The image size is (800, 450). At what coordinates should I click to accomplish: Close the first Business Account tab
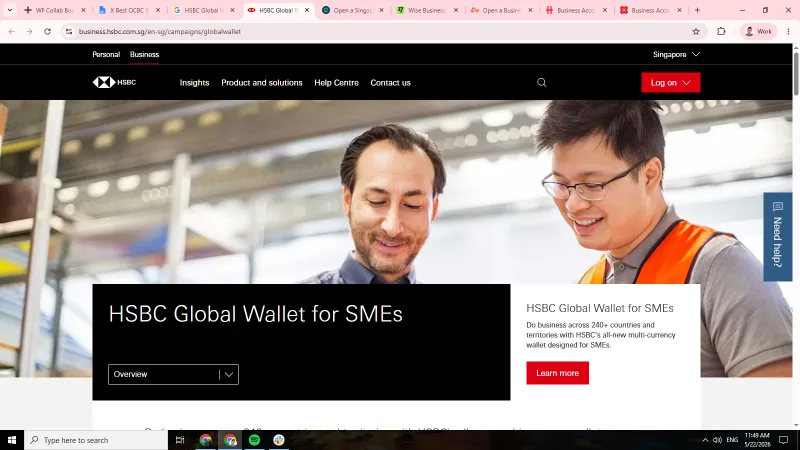click(x=605, y=10)
